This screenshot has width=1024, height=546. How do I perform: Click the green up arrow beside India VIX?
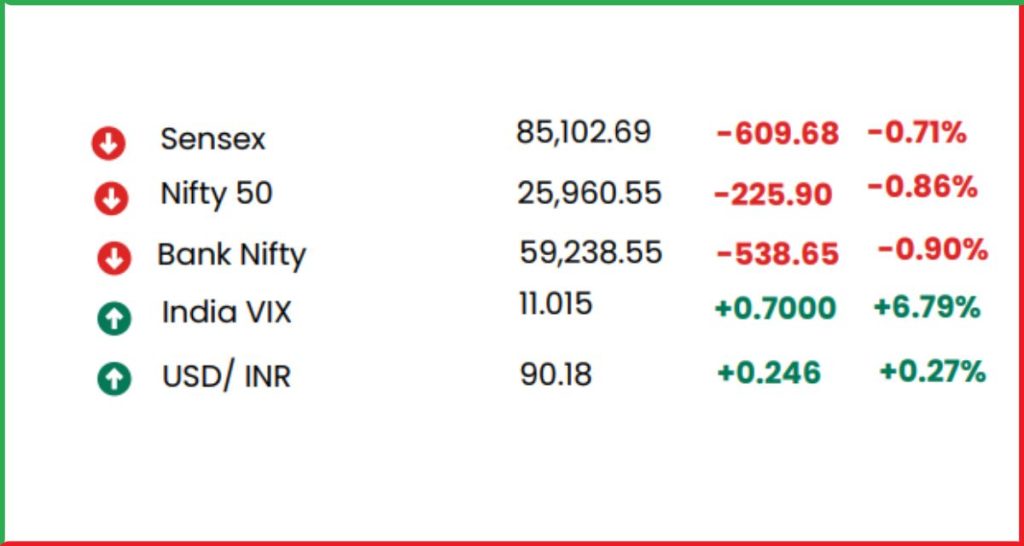[x=114, y=319]
